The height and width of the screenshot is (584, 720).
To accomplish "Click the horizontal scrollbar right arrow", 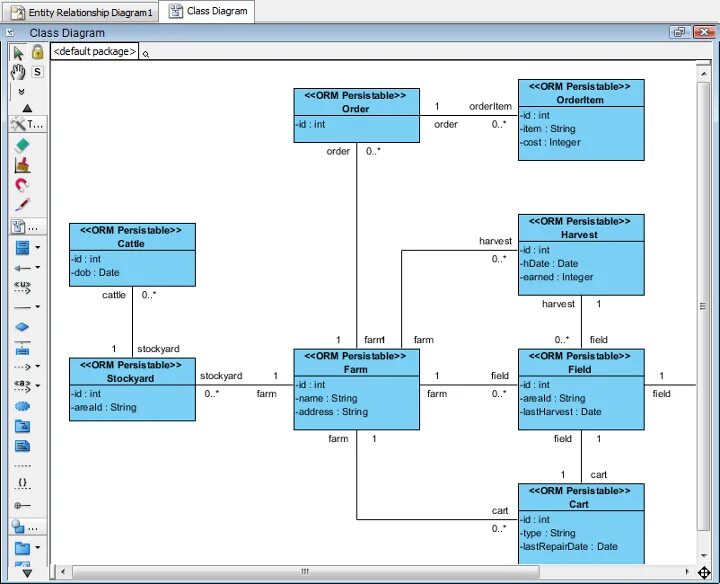I will [x=687, y=572].
